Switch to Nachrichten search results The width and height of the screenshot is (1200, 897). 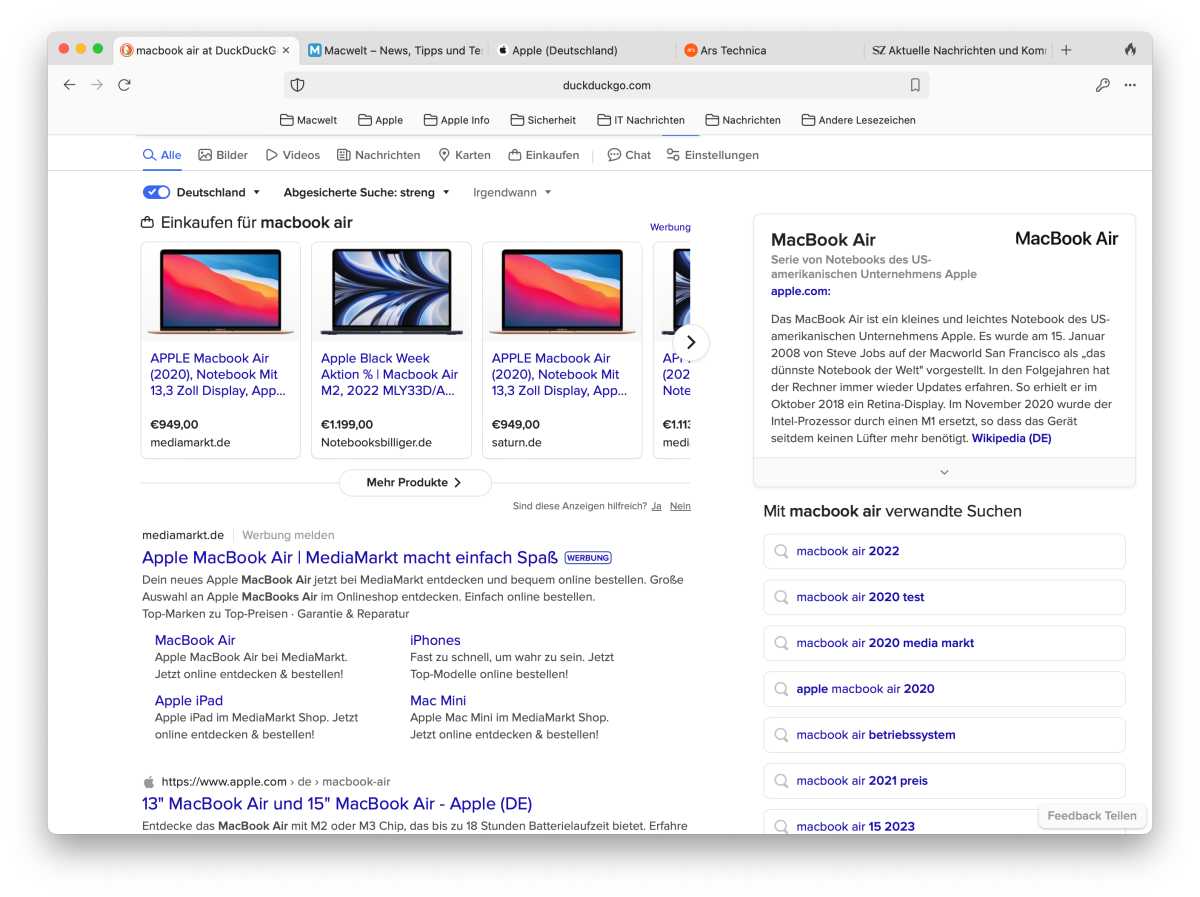[x=378, y=155]
